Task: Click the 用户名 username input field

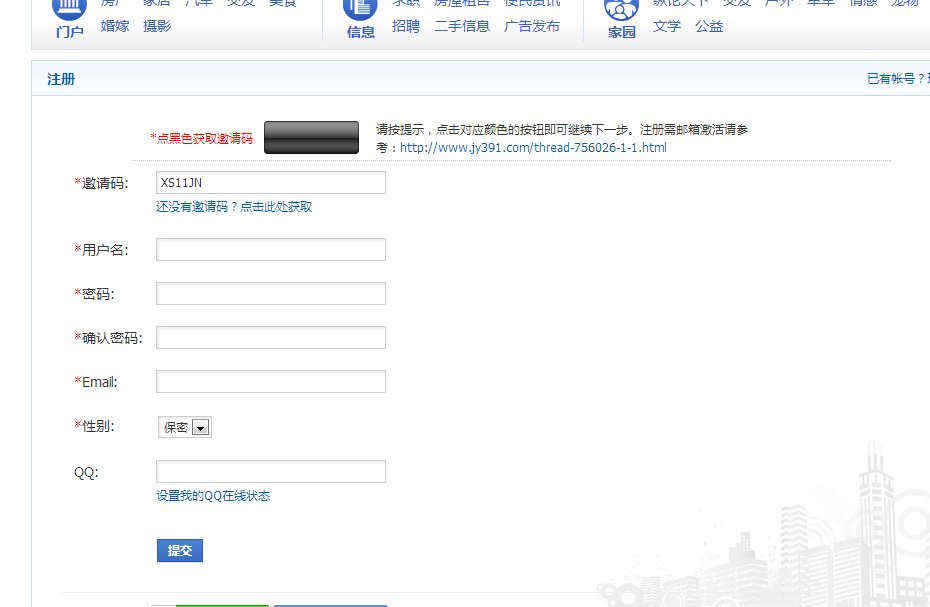Action: click(x=270, y=249)
